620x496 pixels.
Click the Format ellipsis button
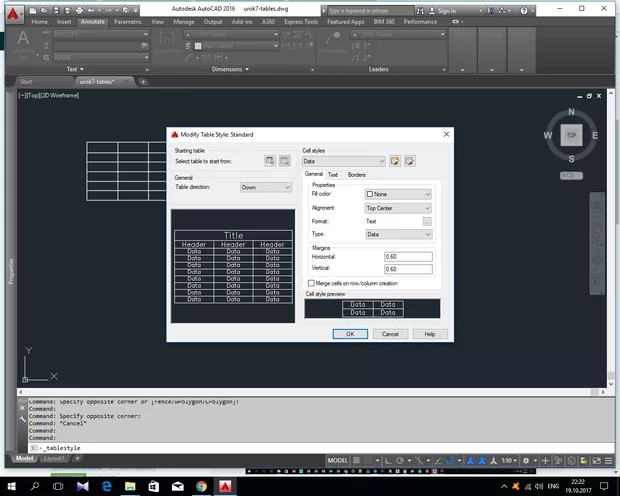427,221
